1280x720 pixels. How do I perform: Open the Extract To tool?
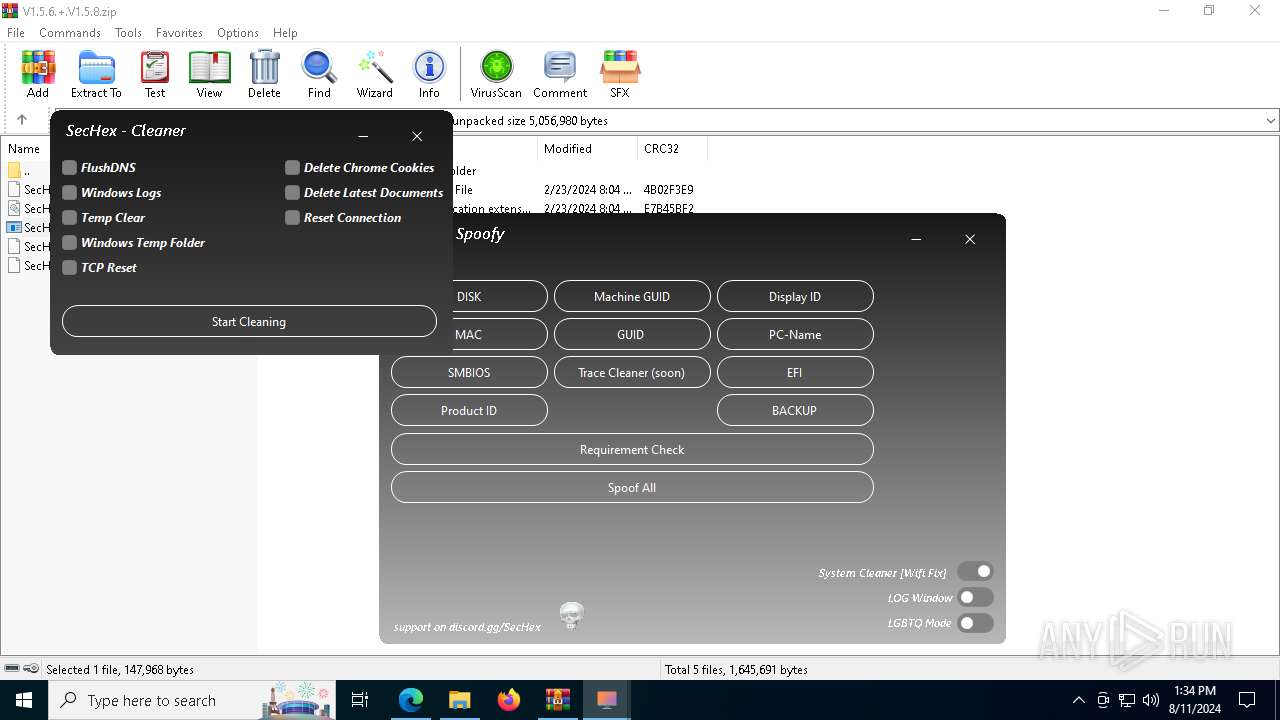pyautogui.click(x=96, y=75)
